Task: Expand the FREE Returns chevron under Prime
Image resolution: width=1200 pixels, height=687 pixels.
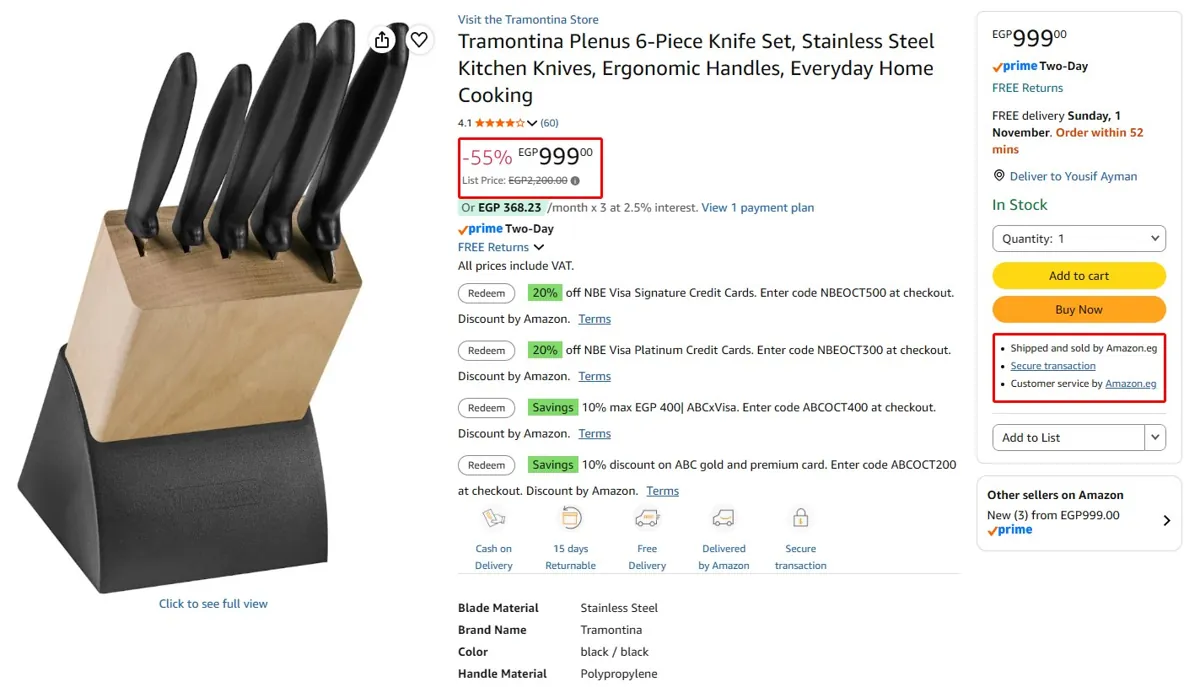Action: click(539, 247)
